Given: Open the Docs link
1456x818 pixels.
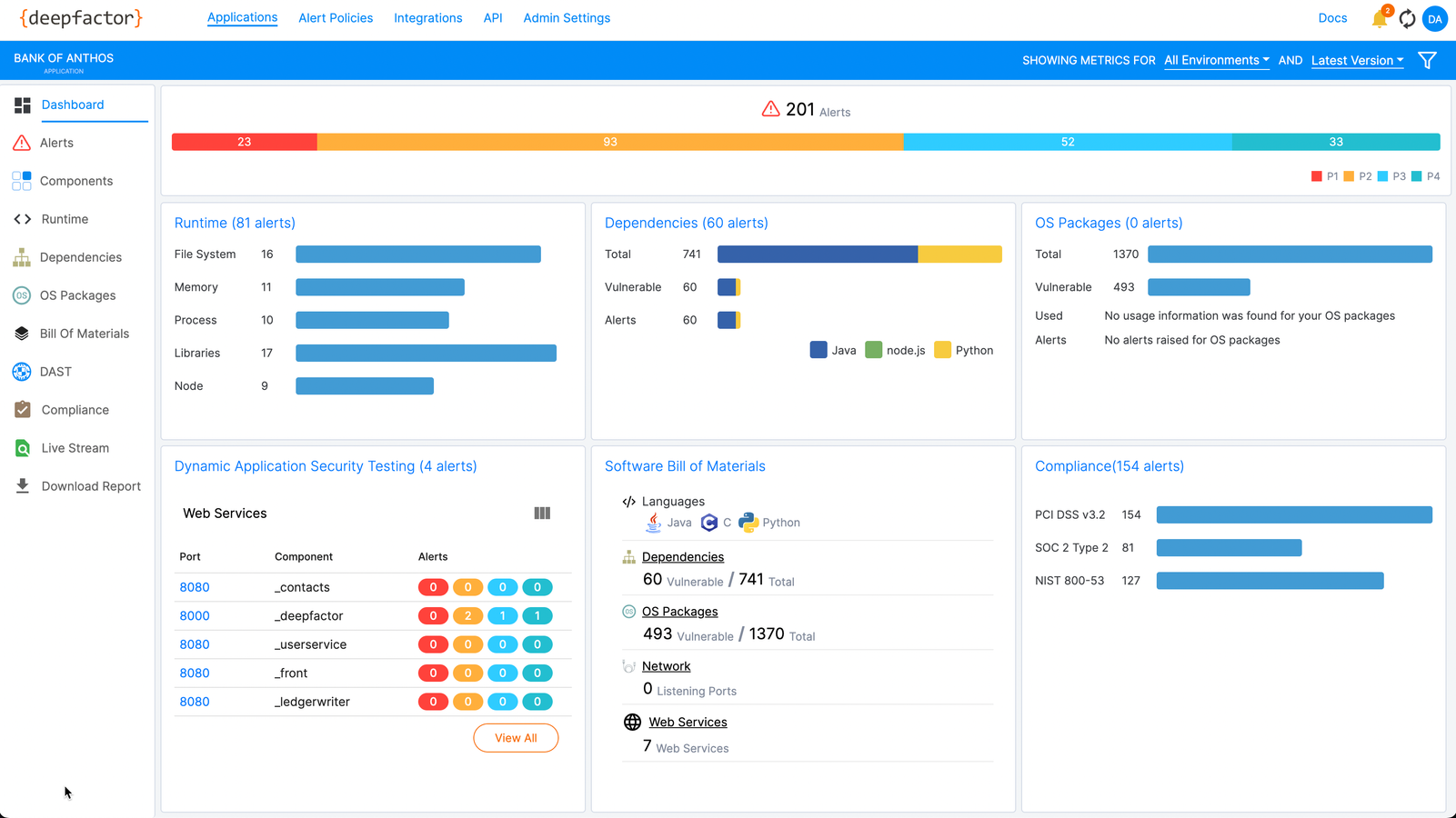Looking at the screenshot, I should tap(1332, 18).
